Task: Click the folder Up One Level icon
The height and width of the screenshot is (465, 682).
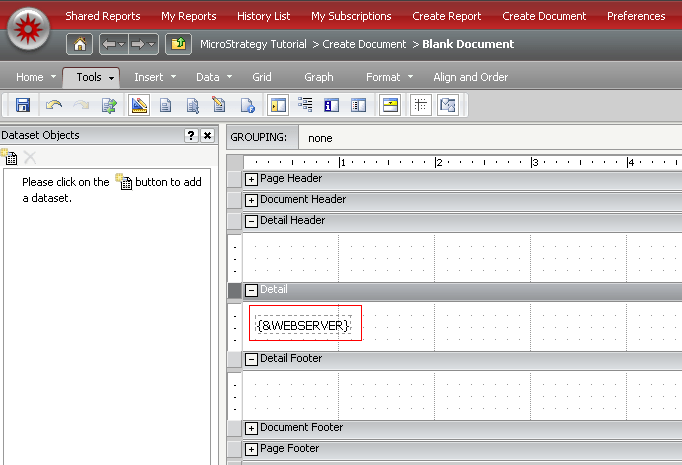Action: tap(178, 44)
